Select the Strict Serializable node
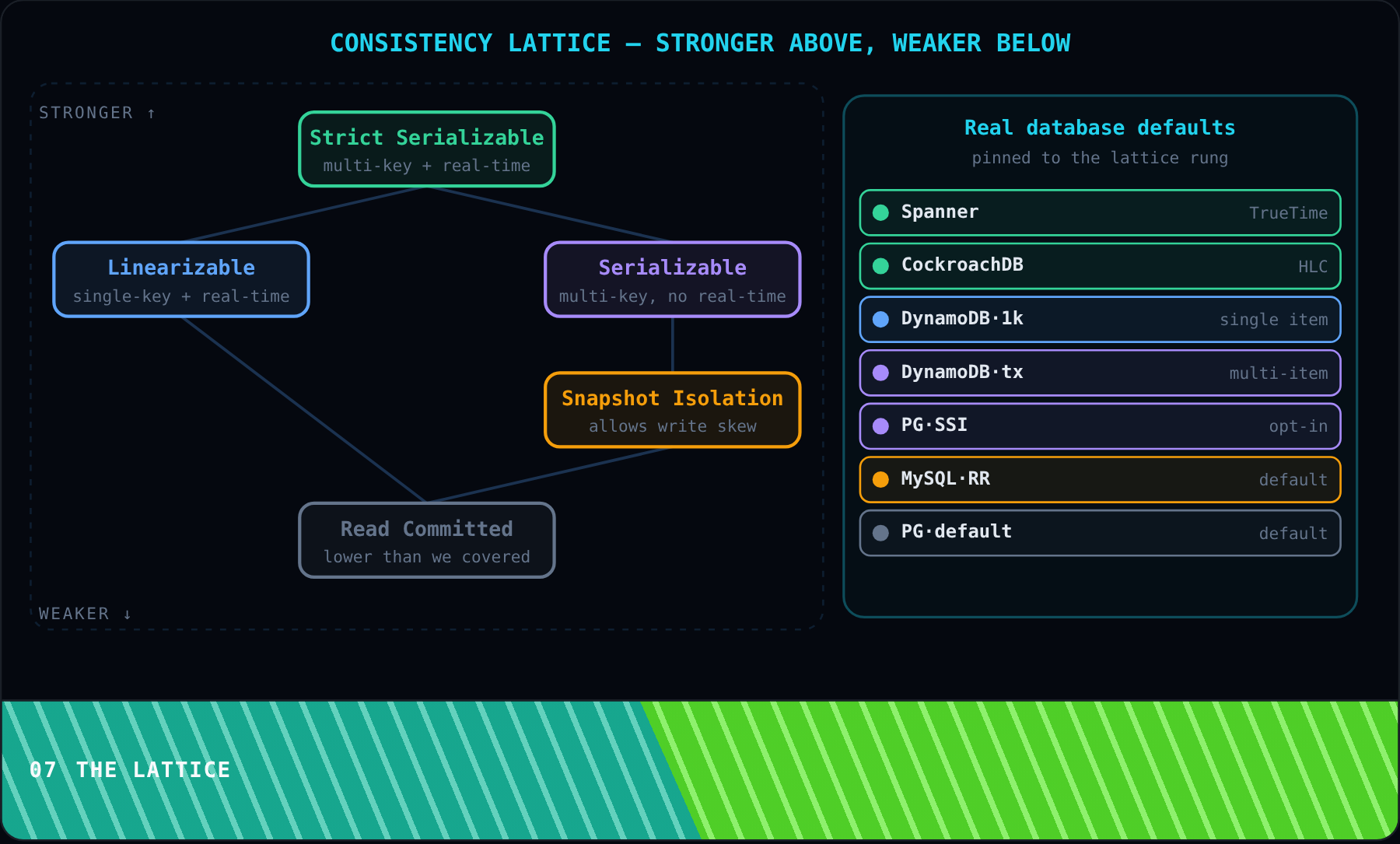 427,149
